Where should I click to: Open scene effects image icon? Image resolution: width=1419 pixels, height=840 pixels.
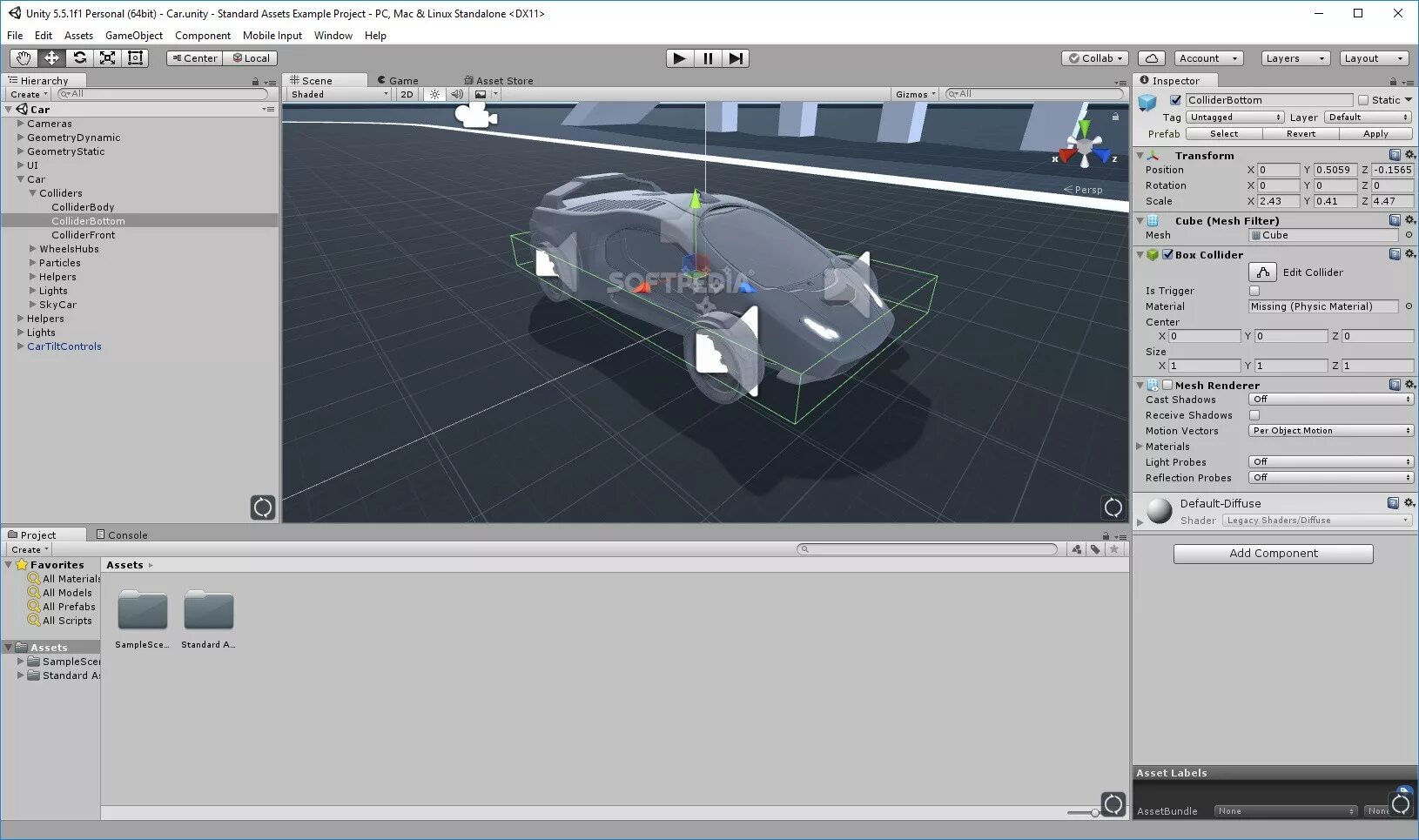[x=481, y=94]
